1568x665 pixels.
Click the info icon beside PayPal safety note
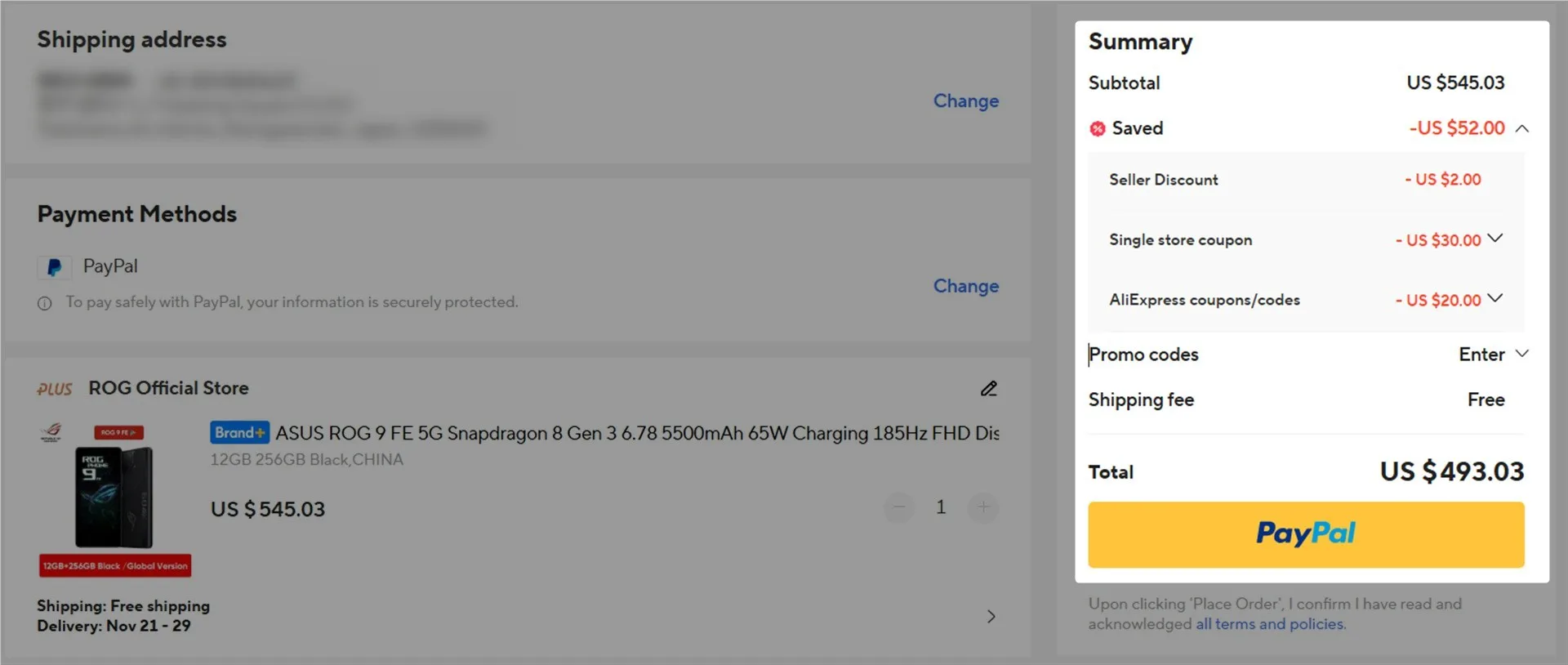(45, 303)
